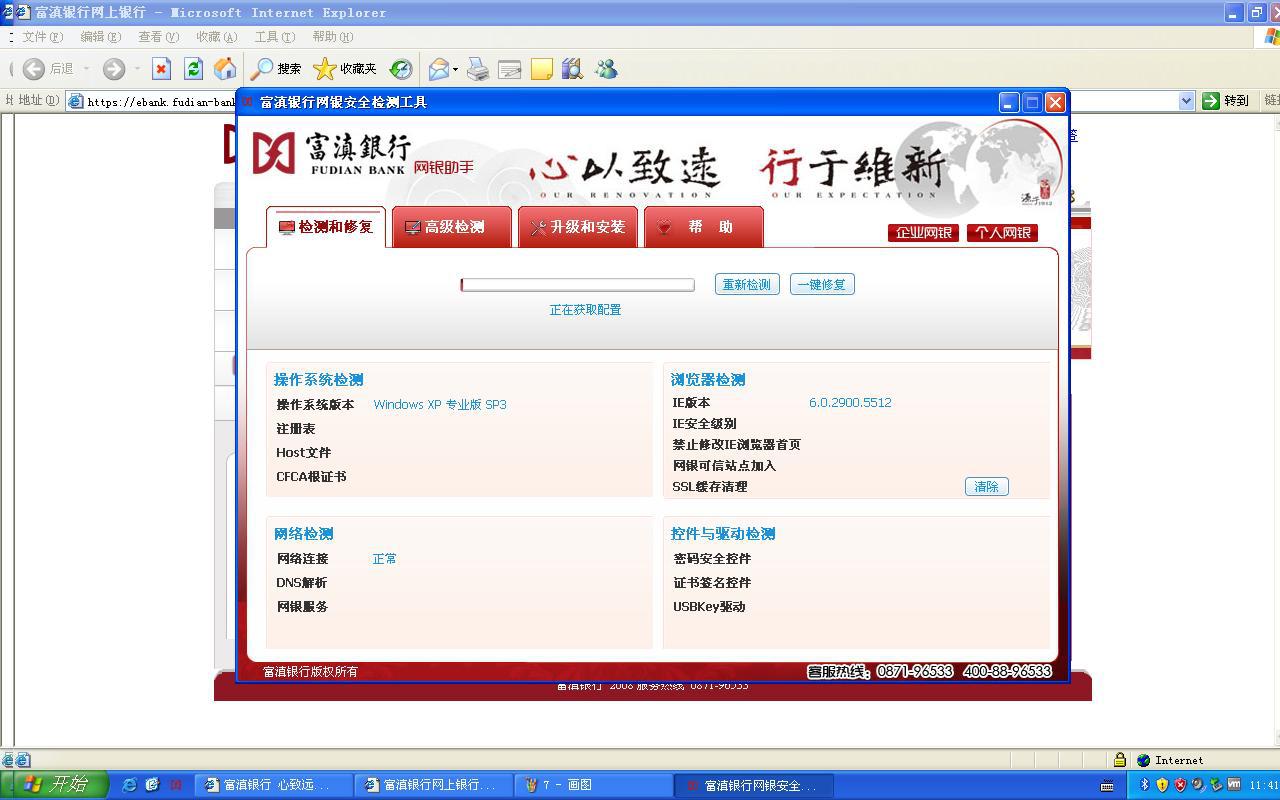Expand the Back button history arrow
1280x800 pixels.
click(86, 69)
